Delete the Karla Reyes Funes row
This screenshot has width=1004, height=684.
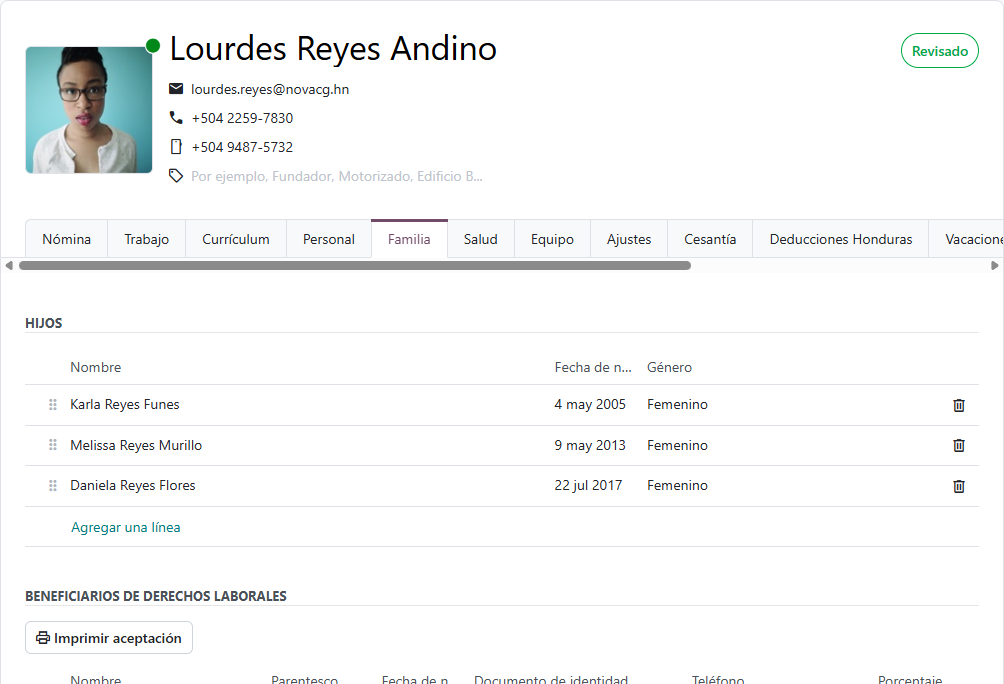[959, 405]
